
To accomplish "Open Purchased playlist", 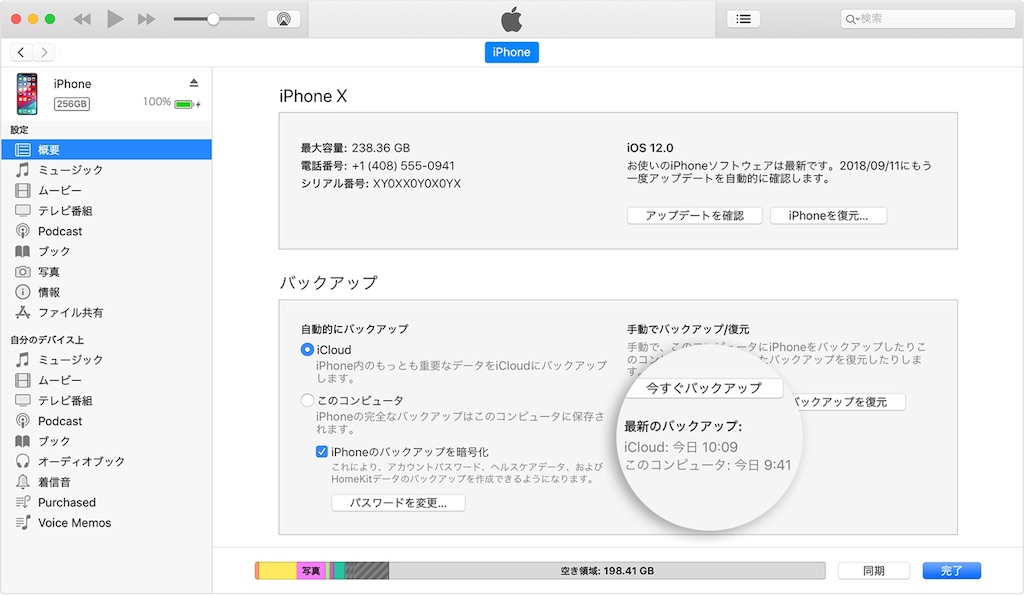I will click(106, 502).
